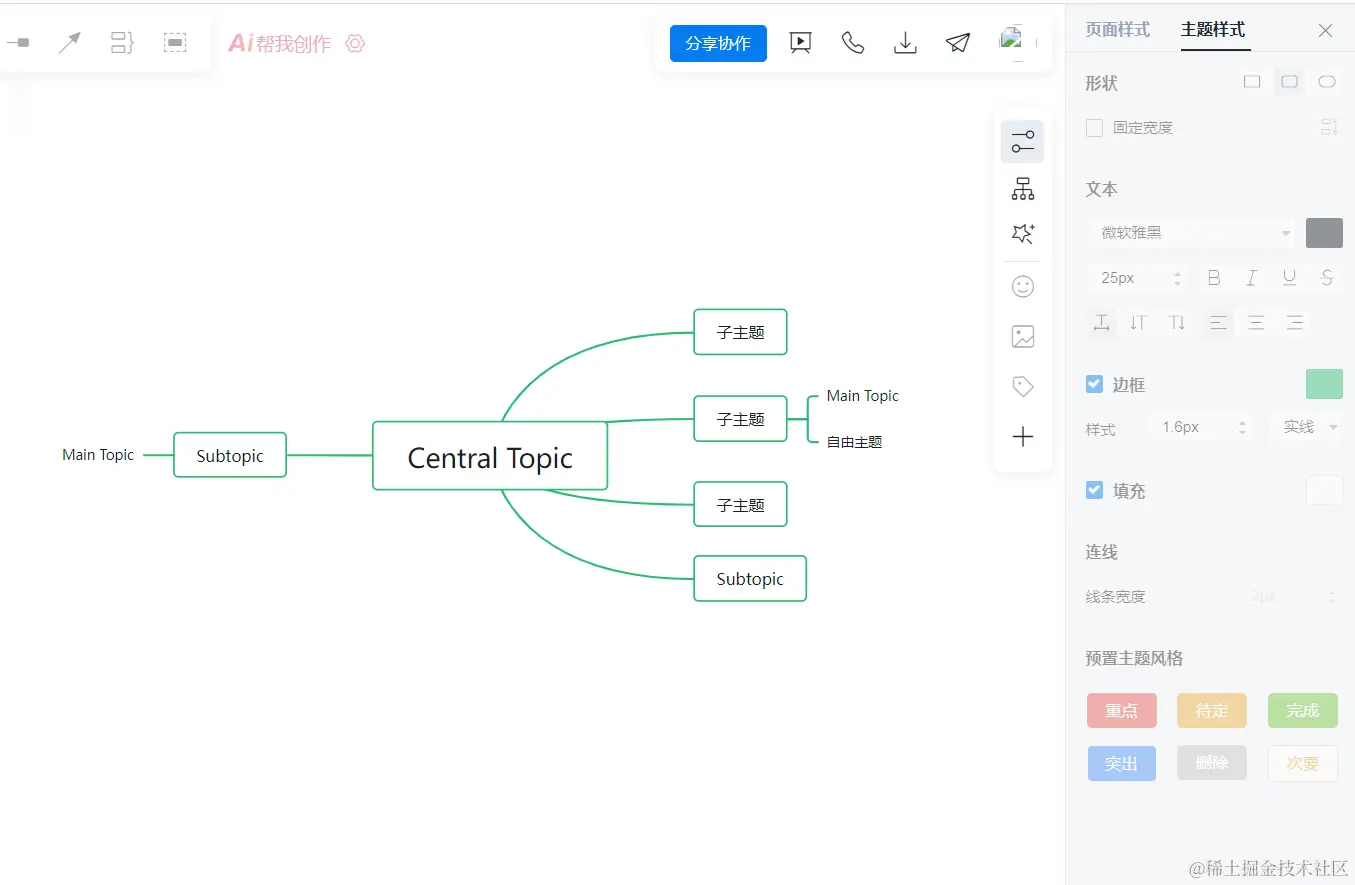Apply the 完成 preset style
Image resolution: width=1355 pixels, height=885 pixels.
[1303, 710]
